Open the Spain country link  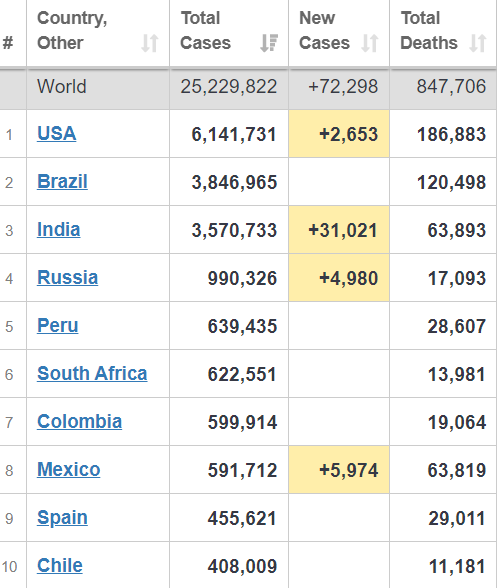pyautogui.click(x=62, y=518)
